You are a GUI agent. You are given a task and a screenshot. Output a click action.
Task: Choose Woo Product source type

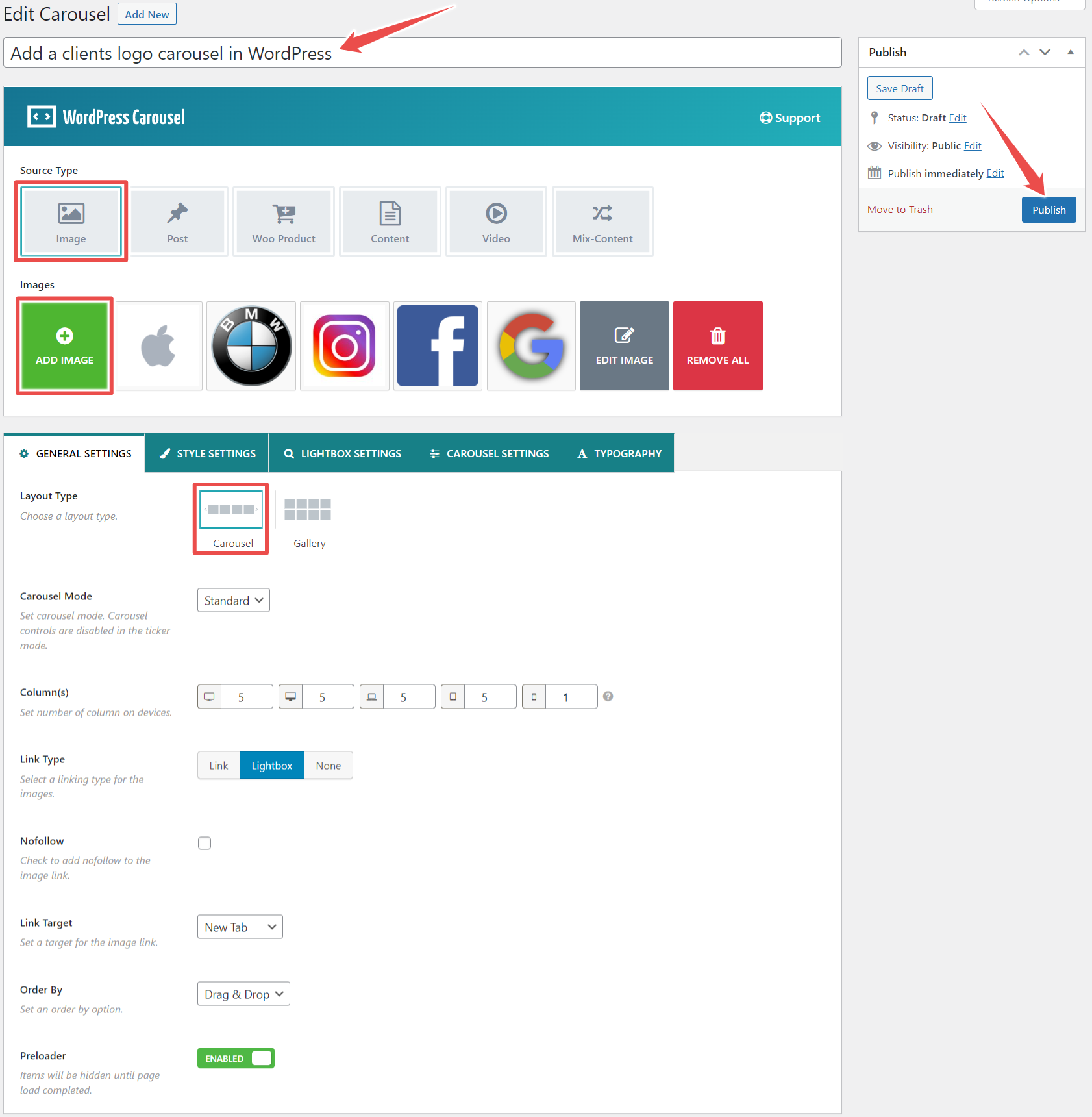(x=284, y=221)
